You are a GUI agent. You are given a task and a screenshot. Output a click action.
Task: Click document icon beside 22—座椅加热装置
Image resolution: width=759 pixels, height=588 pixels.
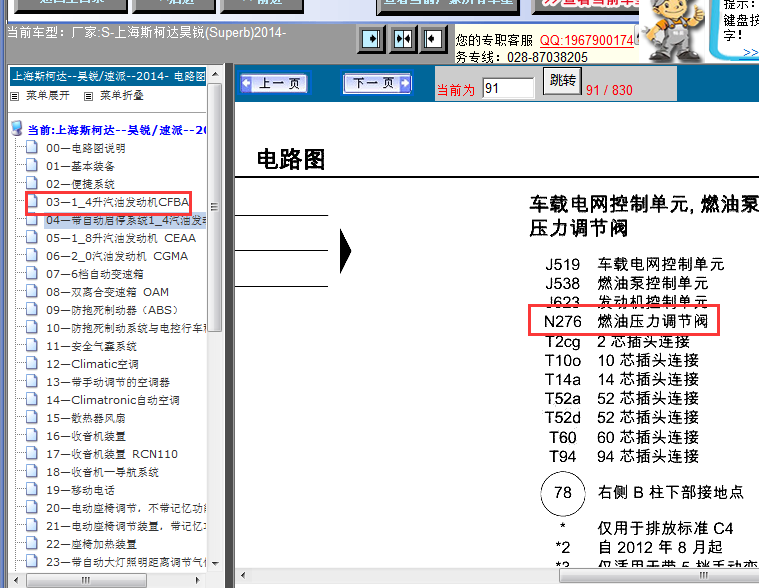32,543
